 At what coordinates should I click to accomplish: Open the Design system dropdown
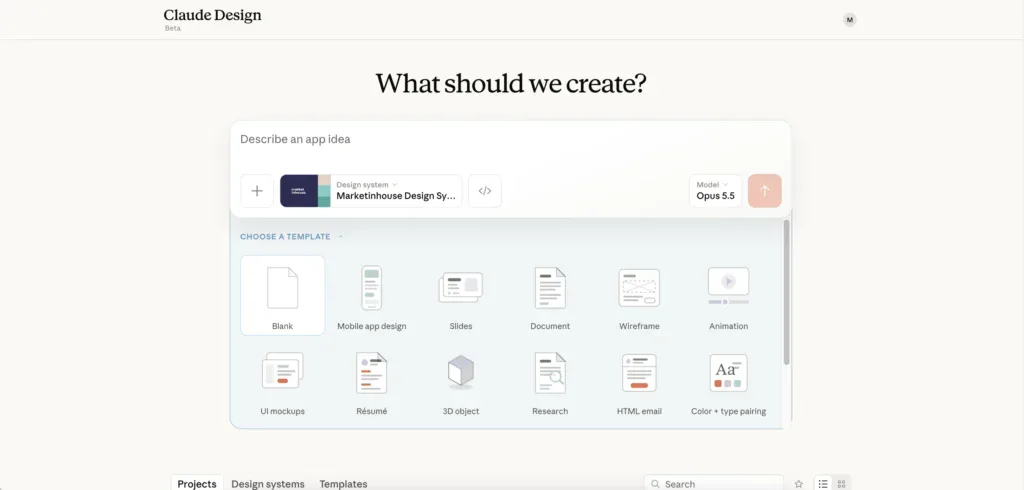371,191
